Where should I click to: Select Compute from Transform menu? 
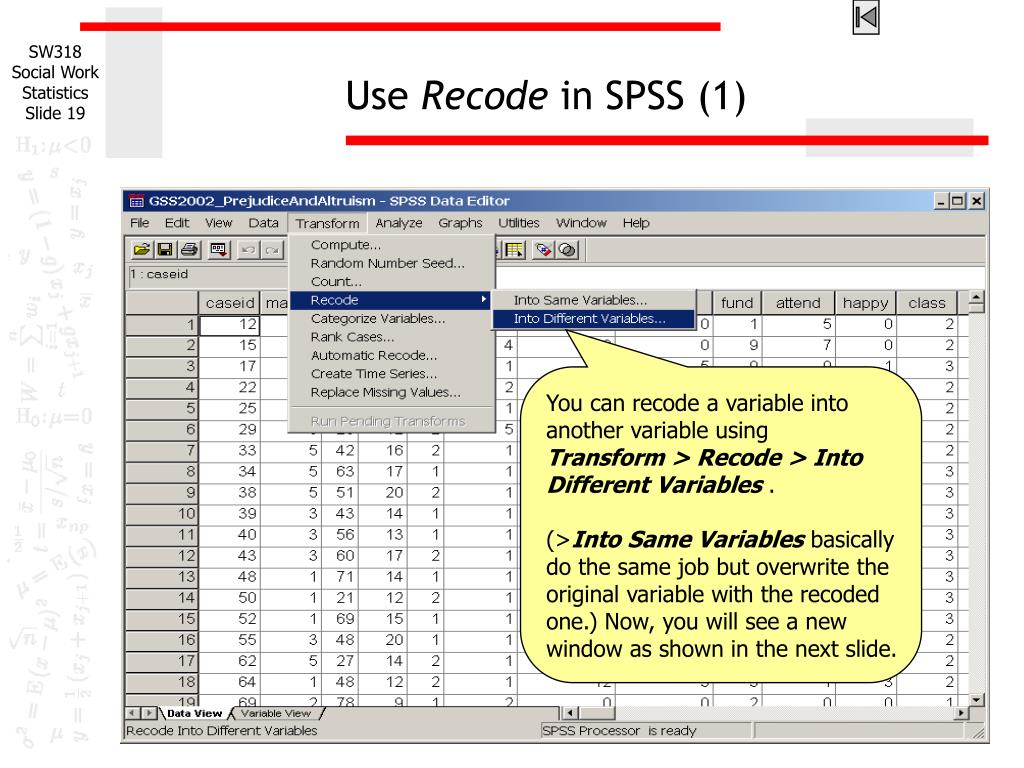[x=345, y=245]
